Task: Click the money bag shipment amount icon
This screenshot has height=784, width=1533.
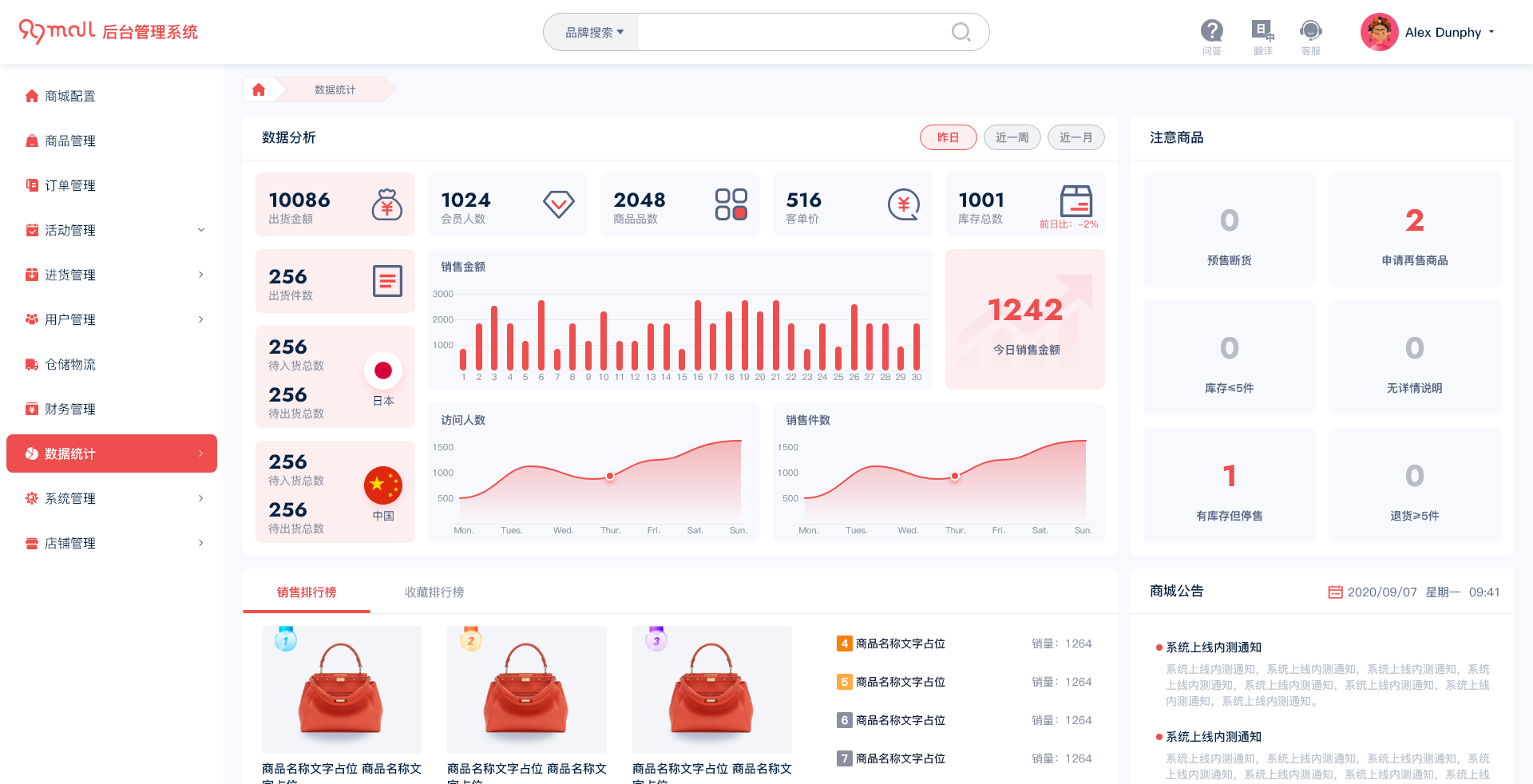Action: coord(386,204)
